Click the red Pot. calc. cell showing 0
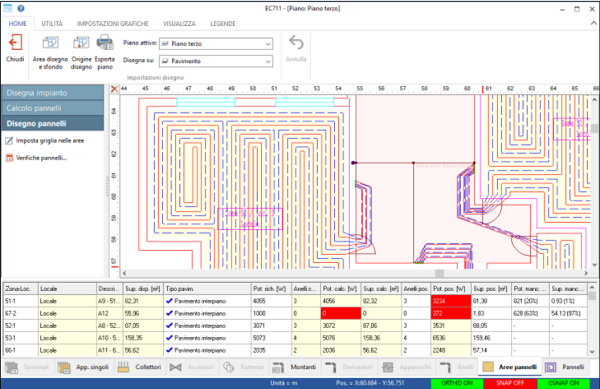This screenshot has height=389, width=600. (x=341, y=313)
